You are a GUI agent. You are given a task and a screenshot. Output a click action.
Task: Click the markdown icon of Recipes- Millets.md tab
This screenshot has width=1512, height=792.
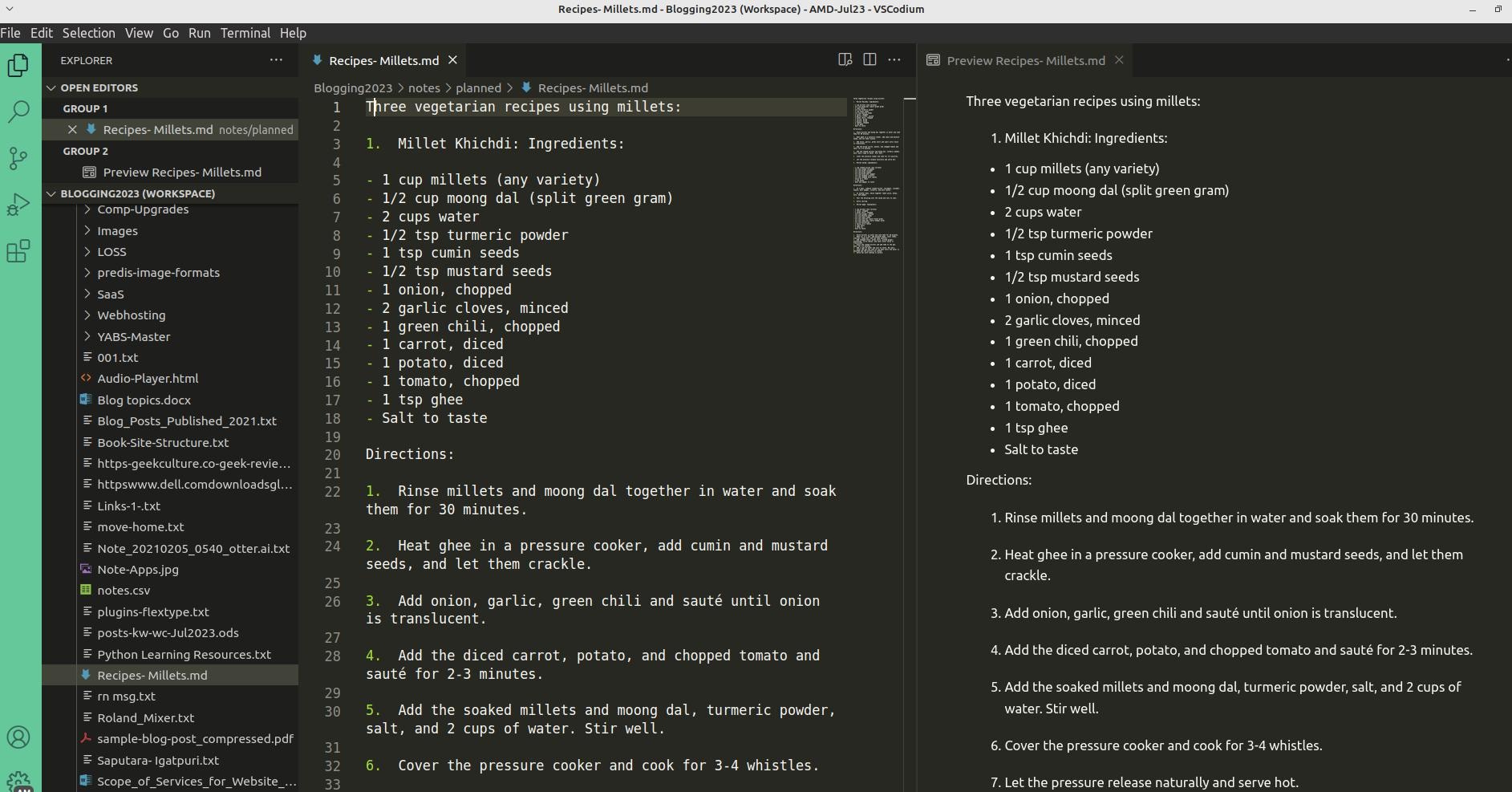(x=318, y=60)
